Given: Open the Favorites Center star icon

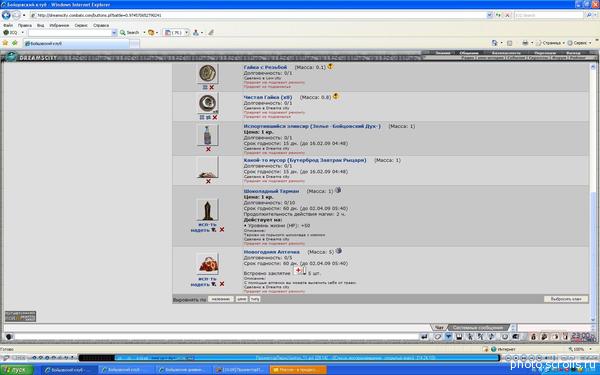Looking at the screenshot, I should click(x=6, y=43).
